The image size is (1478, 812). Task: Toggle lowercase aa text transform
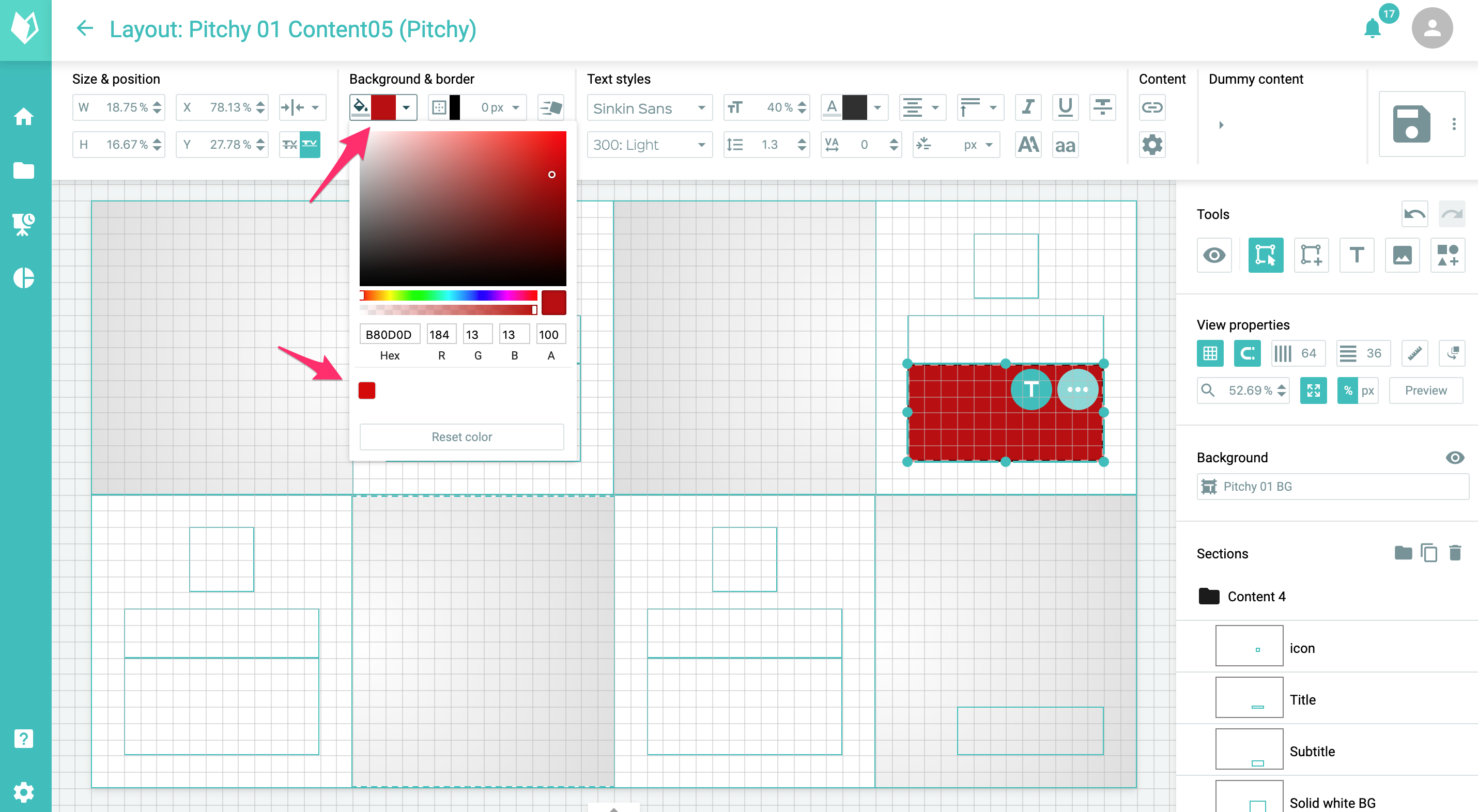(1065, 145)
